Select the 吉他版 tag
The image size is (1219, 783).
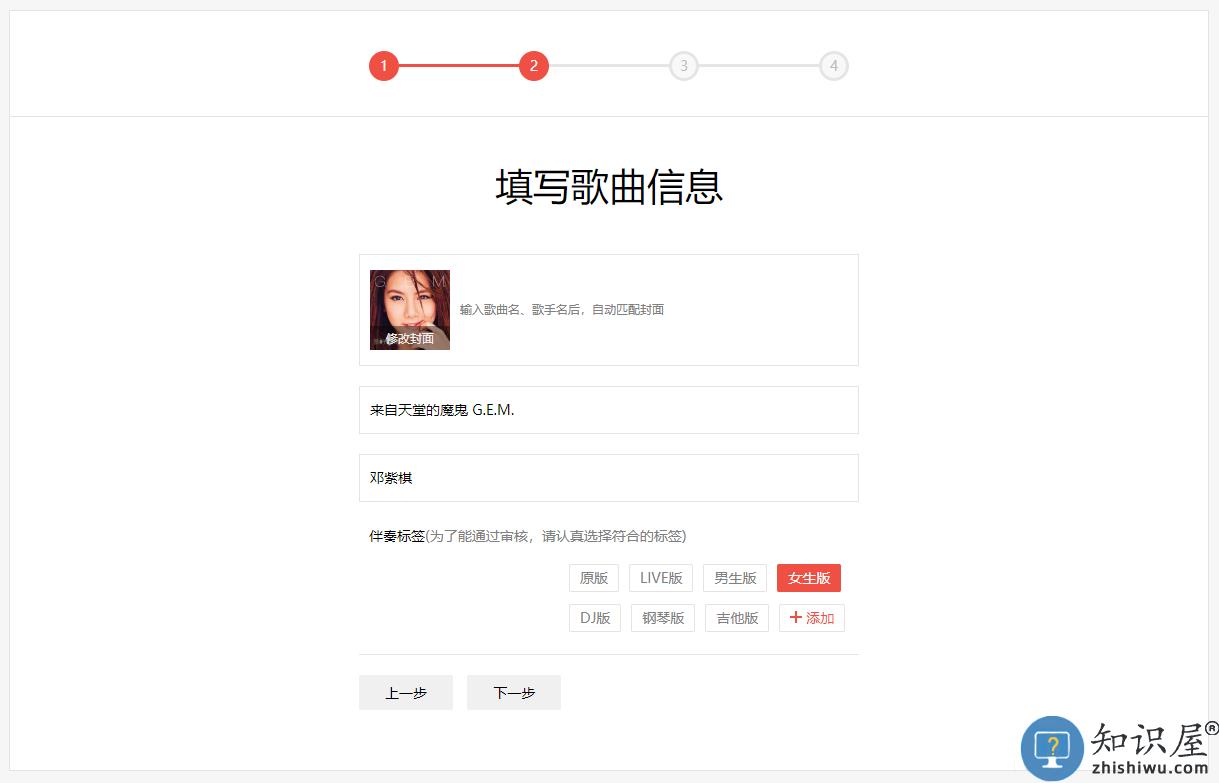pyautogui.click(x=737, y=618)
